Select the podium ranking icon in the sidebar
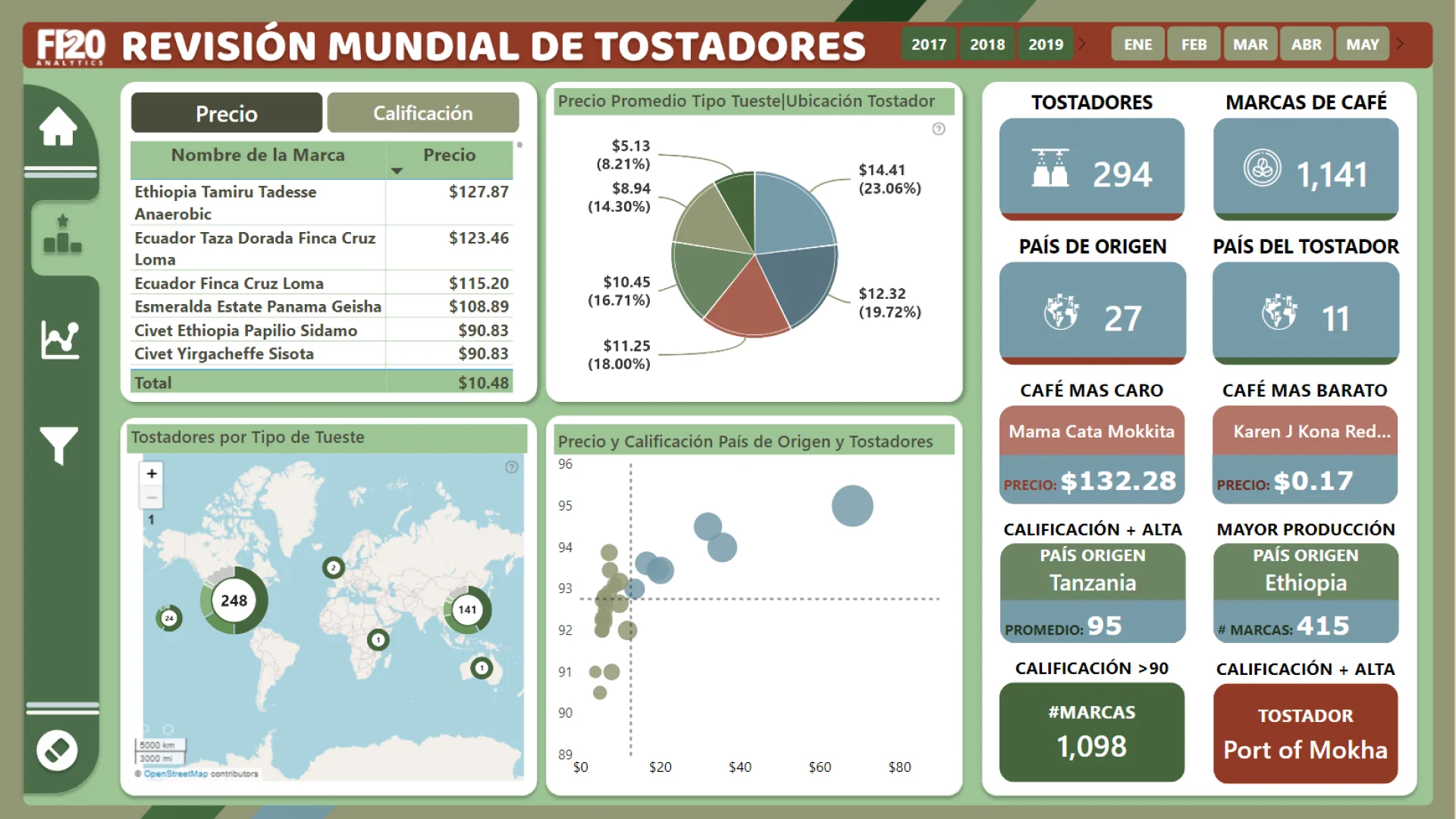This screenshot has height=819, width=1456. pyautogui.click(x=62, y=234)
